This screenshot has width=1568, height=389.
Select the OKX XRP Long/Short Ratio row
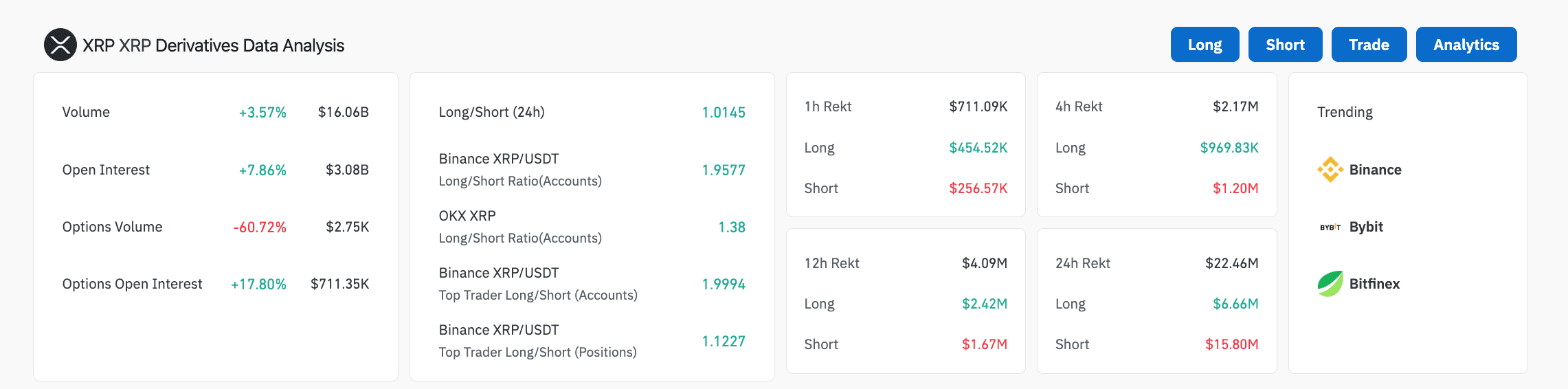(x=592, y=227)
